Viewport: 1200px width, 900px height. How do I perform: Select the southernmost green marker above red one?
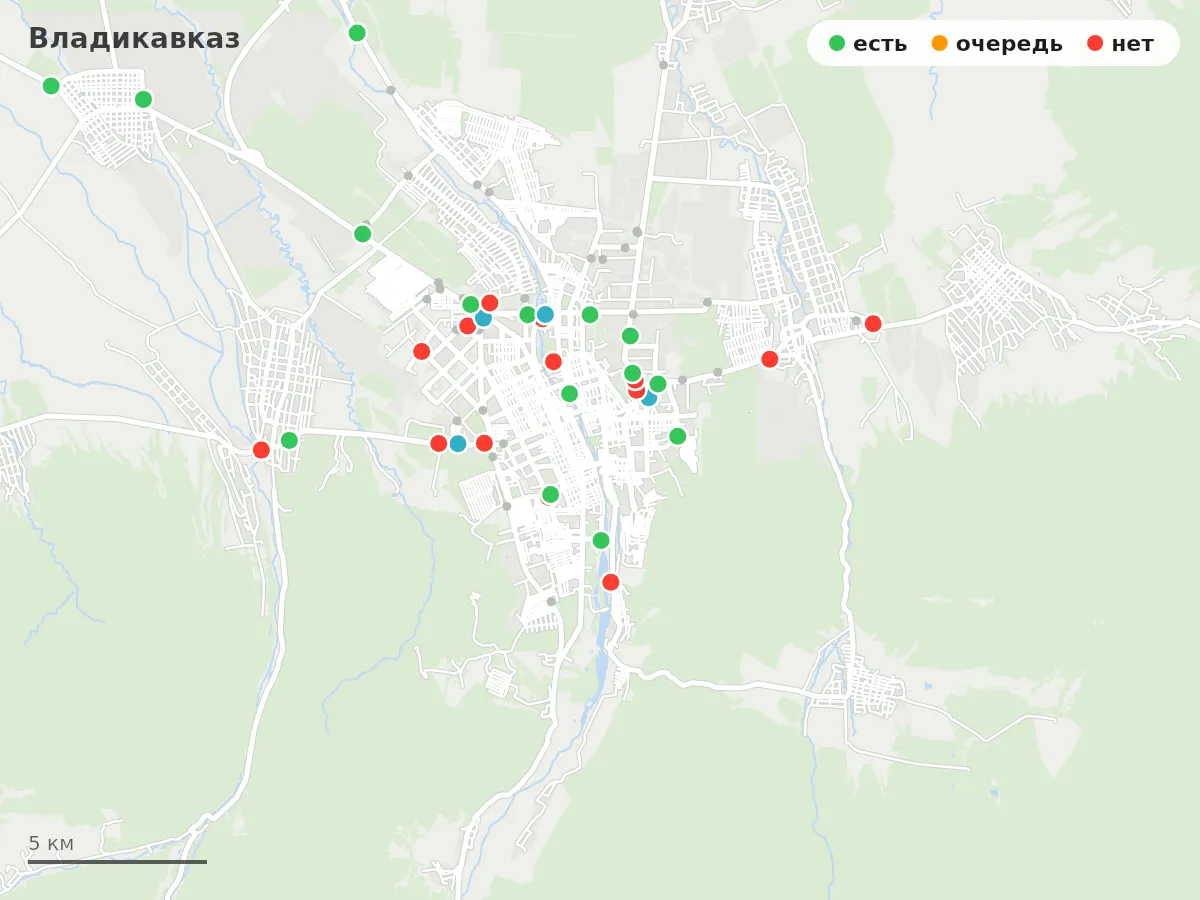point(601,540)
